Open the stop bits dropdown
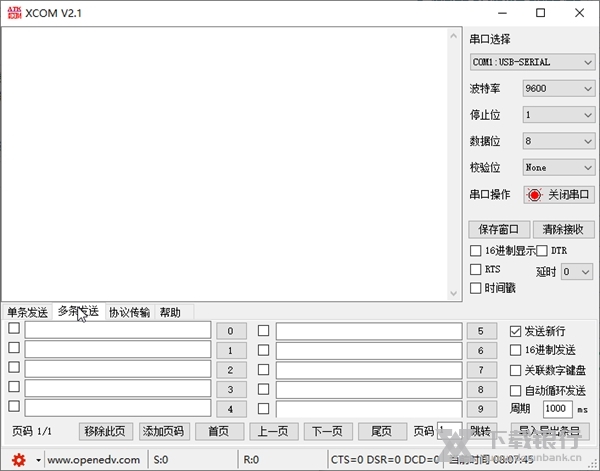This screenshot has height=471, width=600. (x=559, y=115)
